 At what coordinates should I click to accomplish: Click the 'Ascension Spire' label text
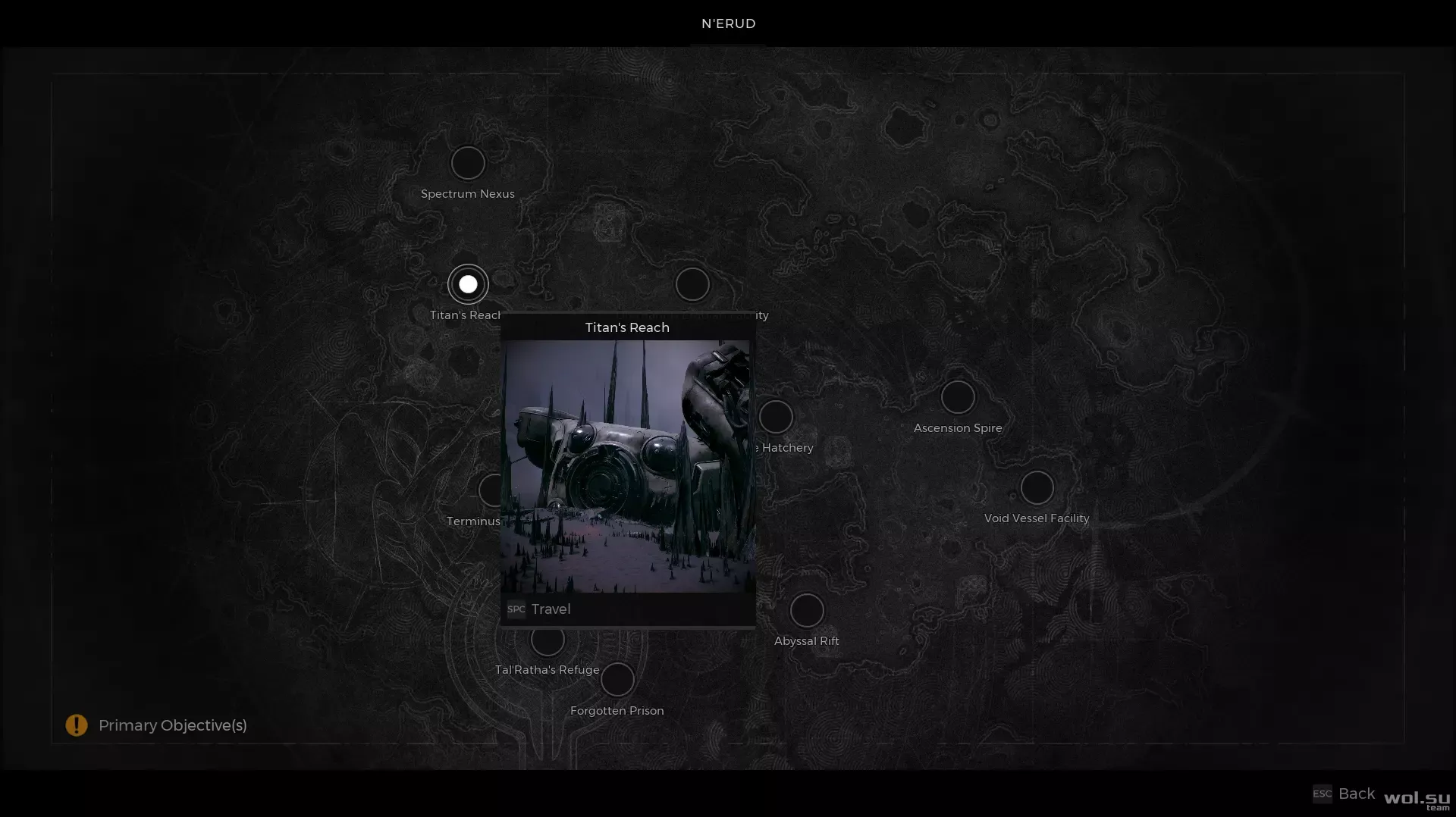tap(958, 428)
